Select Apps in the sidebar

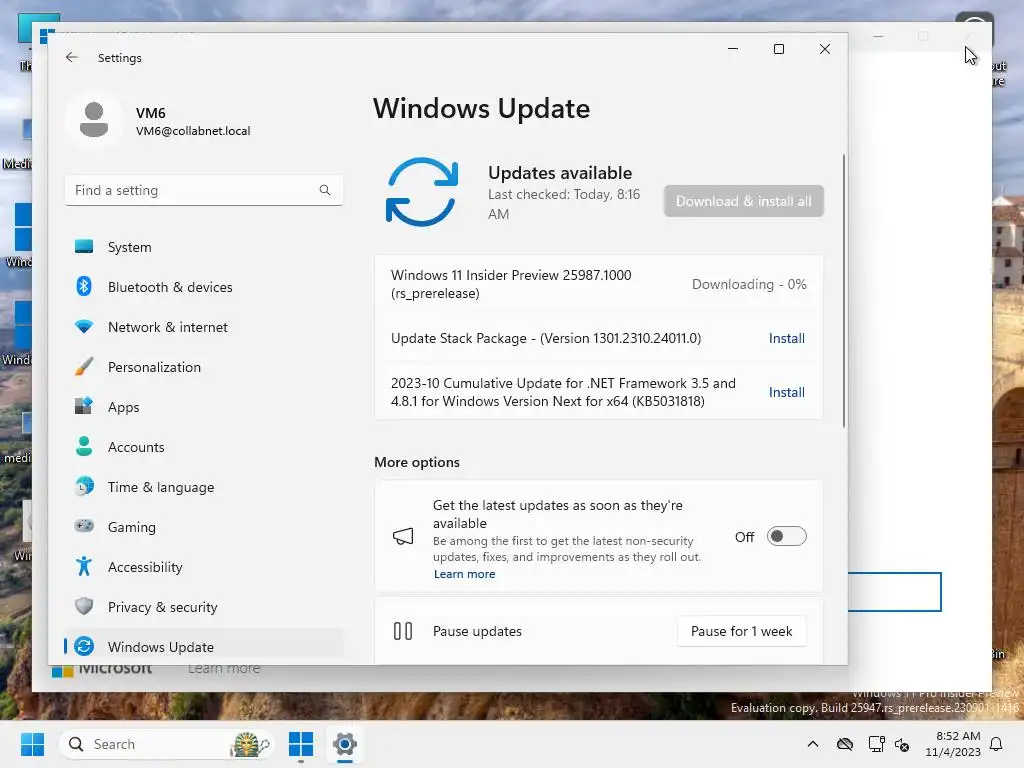click(204, 407)
